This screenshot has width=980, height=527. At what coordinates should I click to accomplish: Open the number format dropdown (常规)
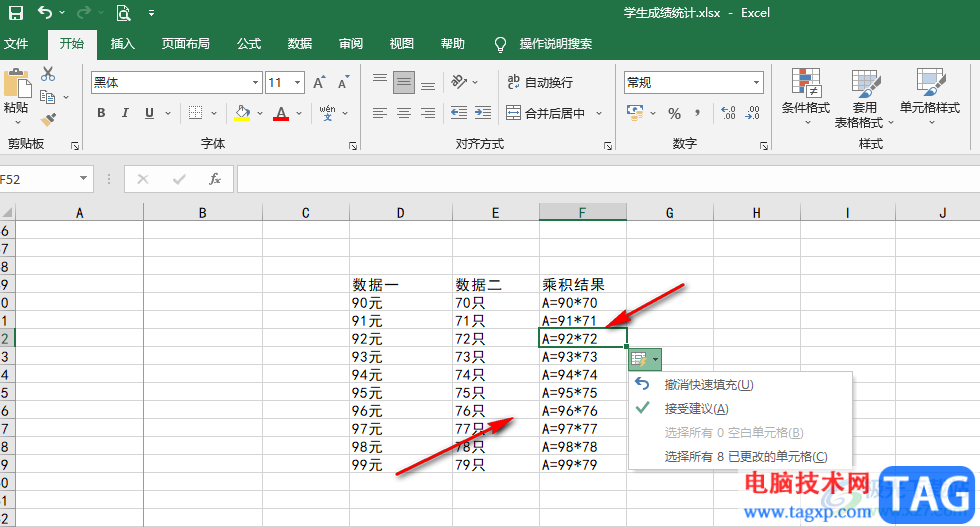click(x=756, y=83)
